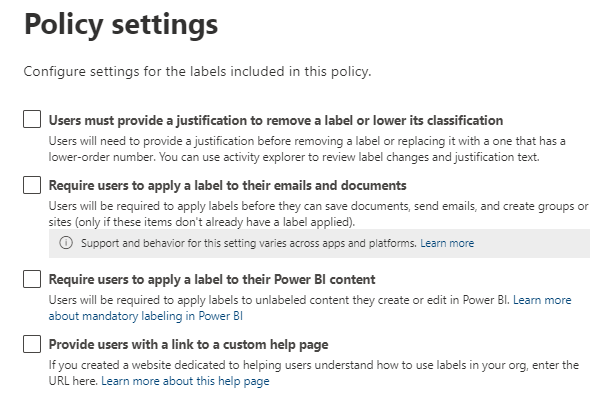Viewport: 615px width, 404px height.
Task: Click the description about unlabeled Power BI content
Action: pos(280,300)
